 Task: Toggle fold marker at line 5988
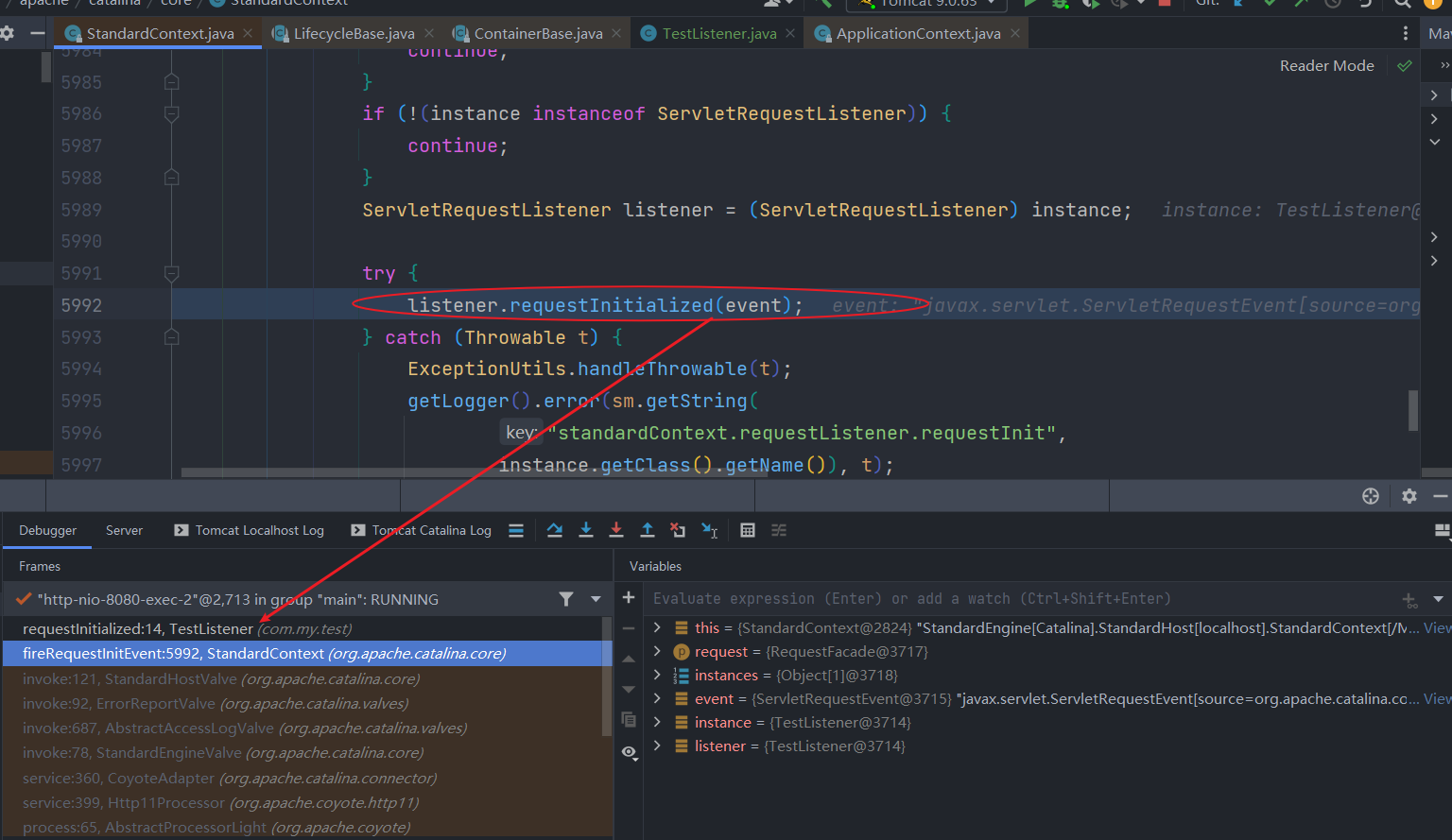171,178
